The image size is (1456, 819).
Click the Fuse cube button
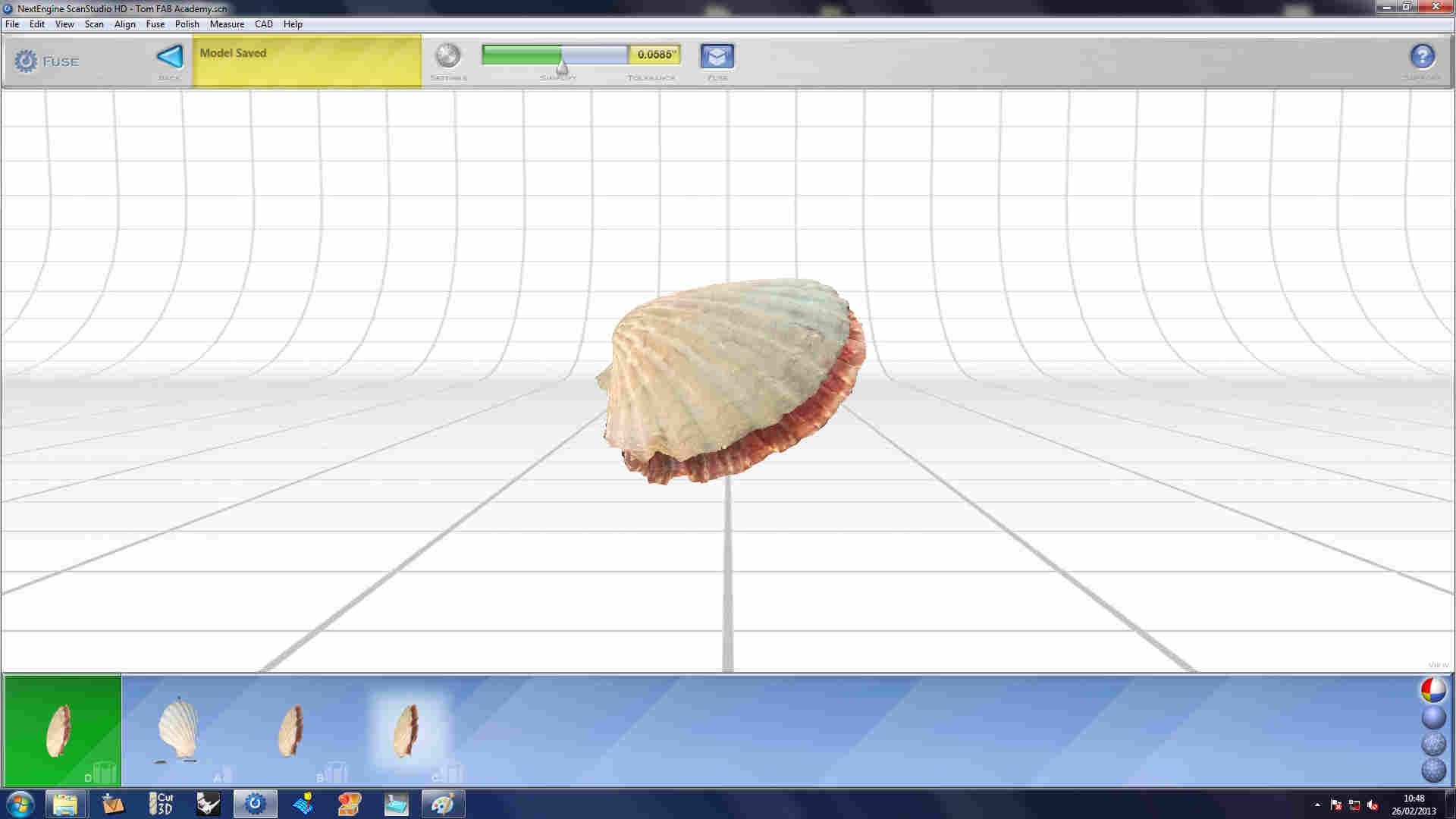point(717,56)
